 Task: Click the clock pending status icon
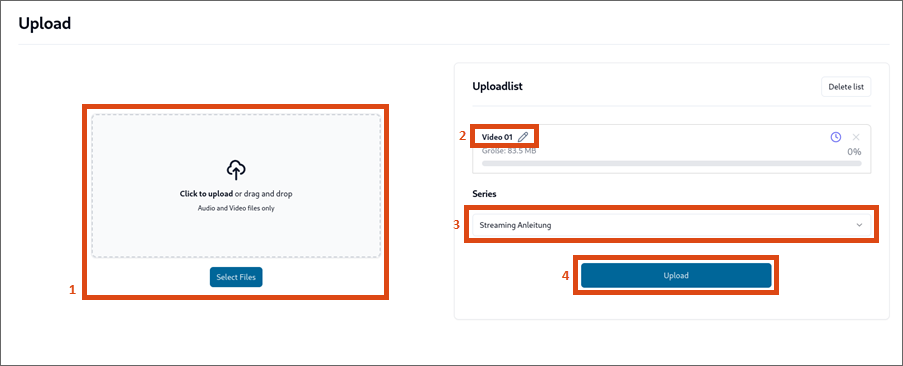[x=836, y=137]
